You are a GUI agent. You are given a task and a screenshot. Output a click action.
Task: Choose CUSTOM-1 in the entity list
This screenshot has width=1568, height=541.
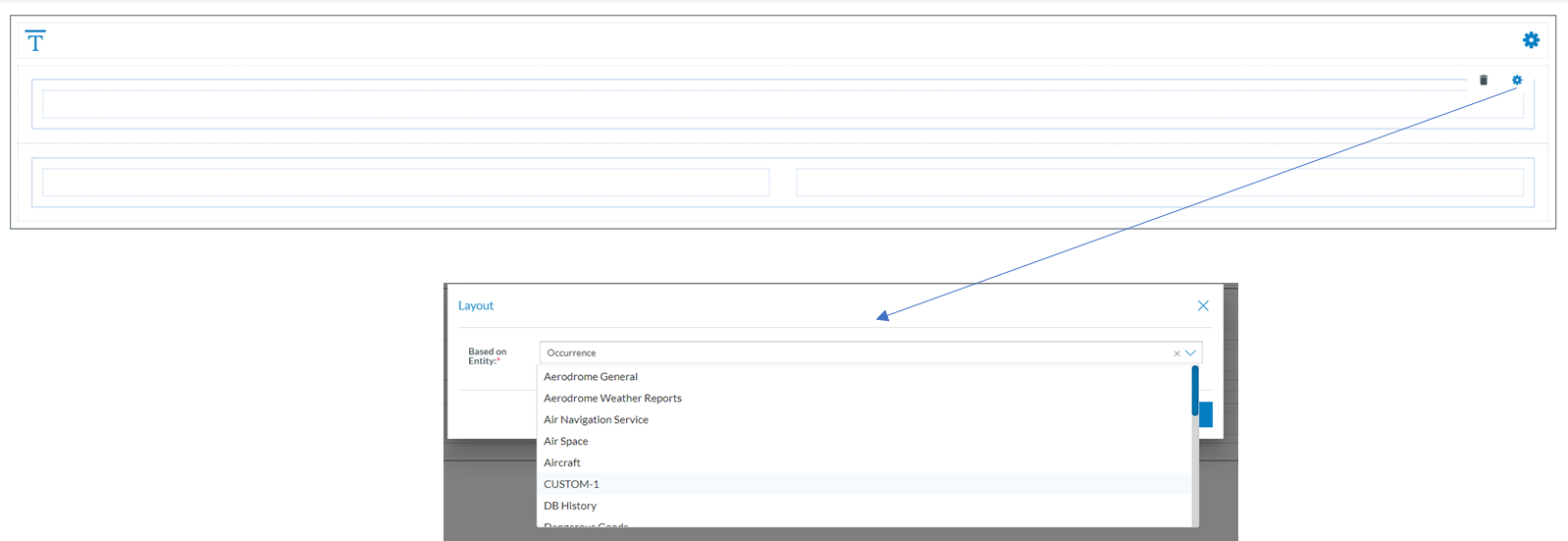[571, 485]
